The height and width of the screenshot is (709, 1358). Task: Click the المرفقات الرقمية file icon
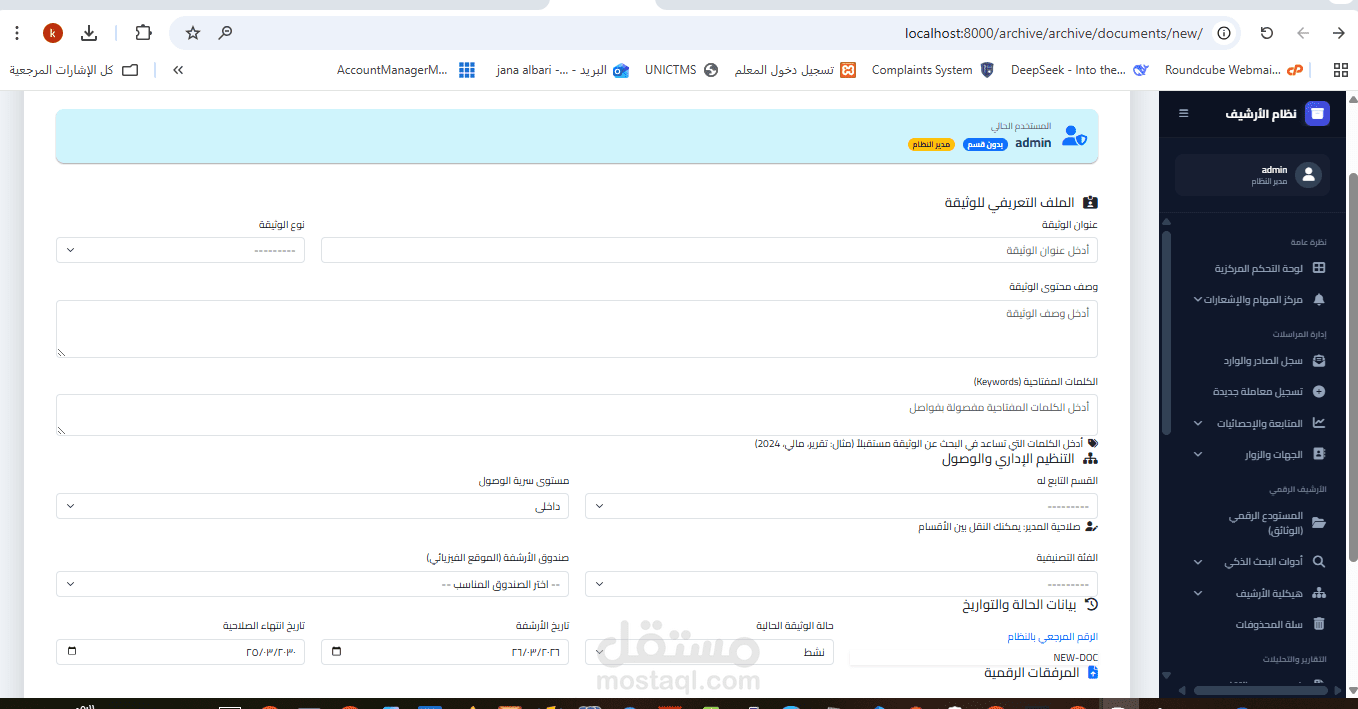[x=1092, y=673]
